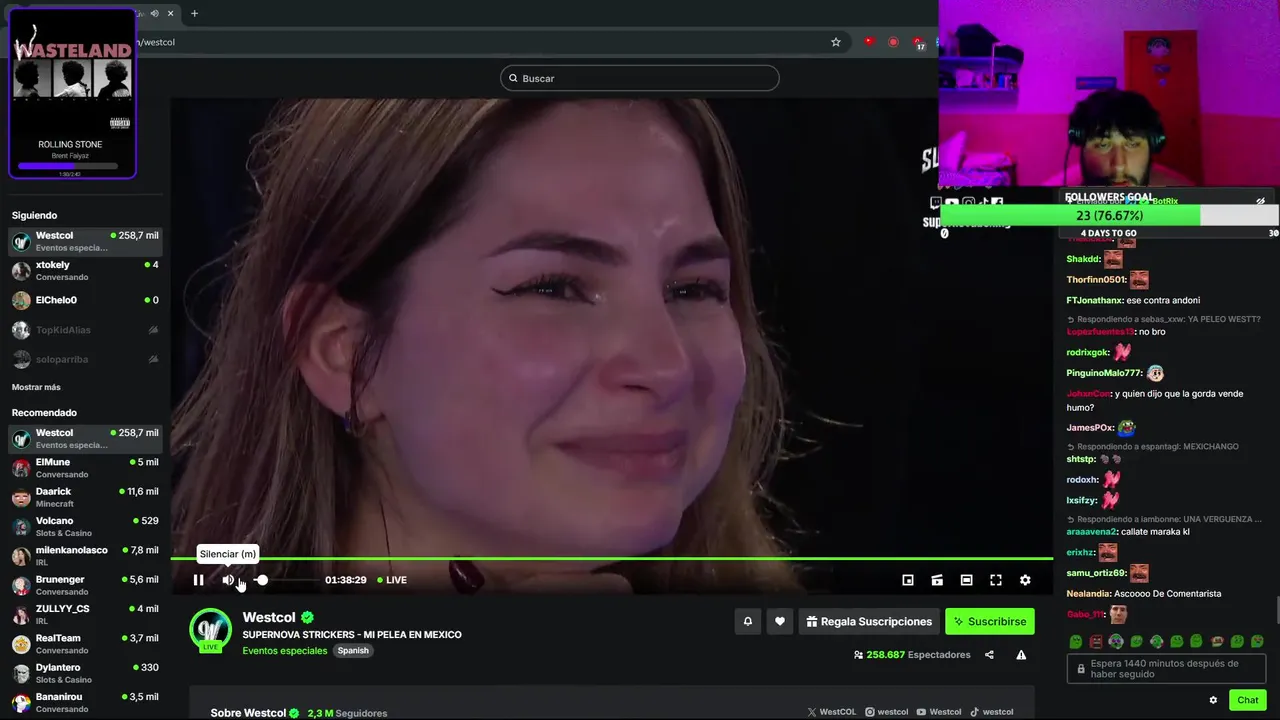Click the chat panel scrollbar

click(x=1276, y=610)
